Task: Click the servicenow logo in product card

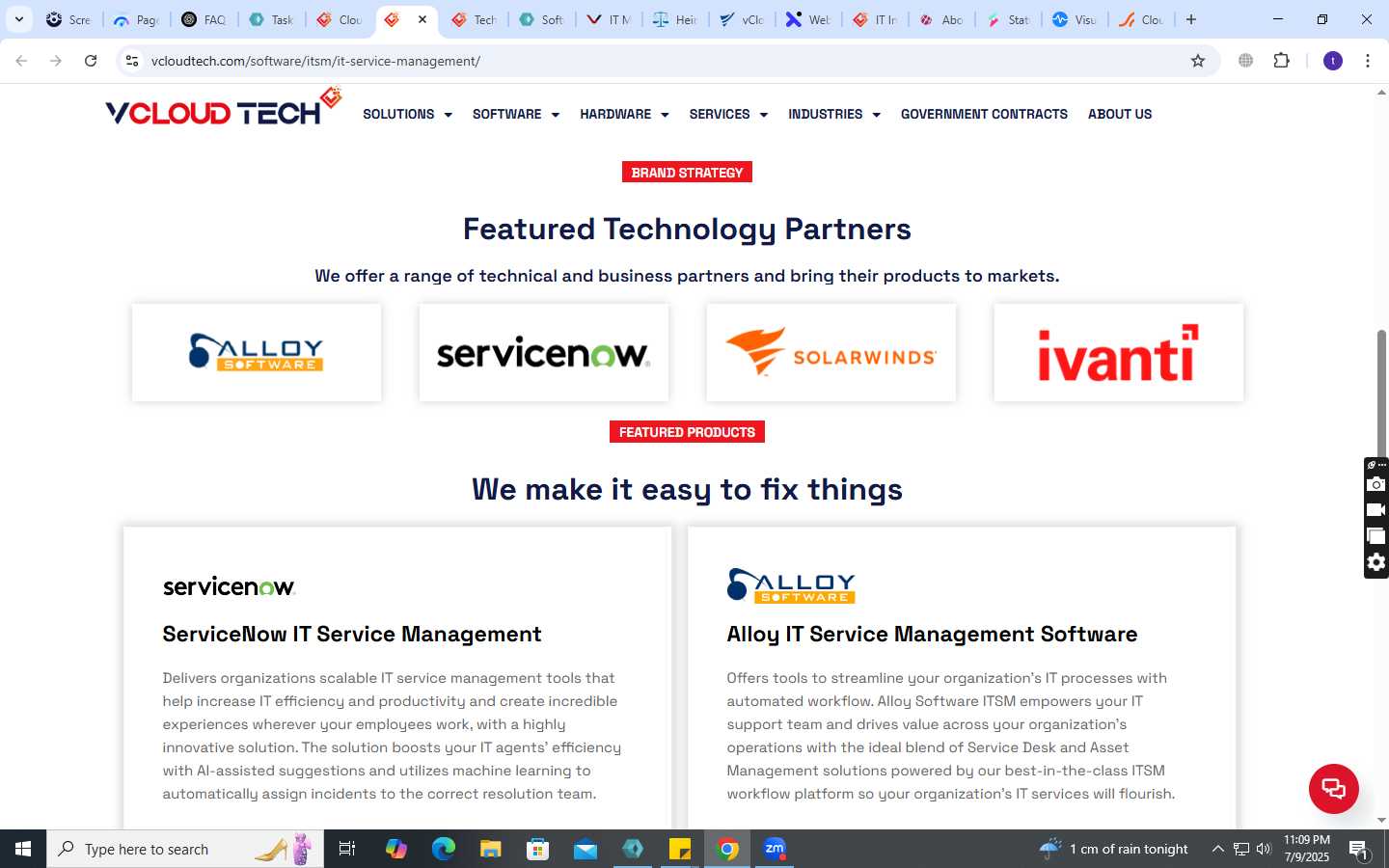Action: click(x=229, y=586)
